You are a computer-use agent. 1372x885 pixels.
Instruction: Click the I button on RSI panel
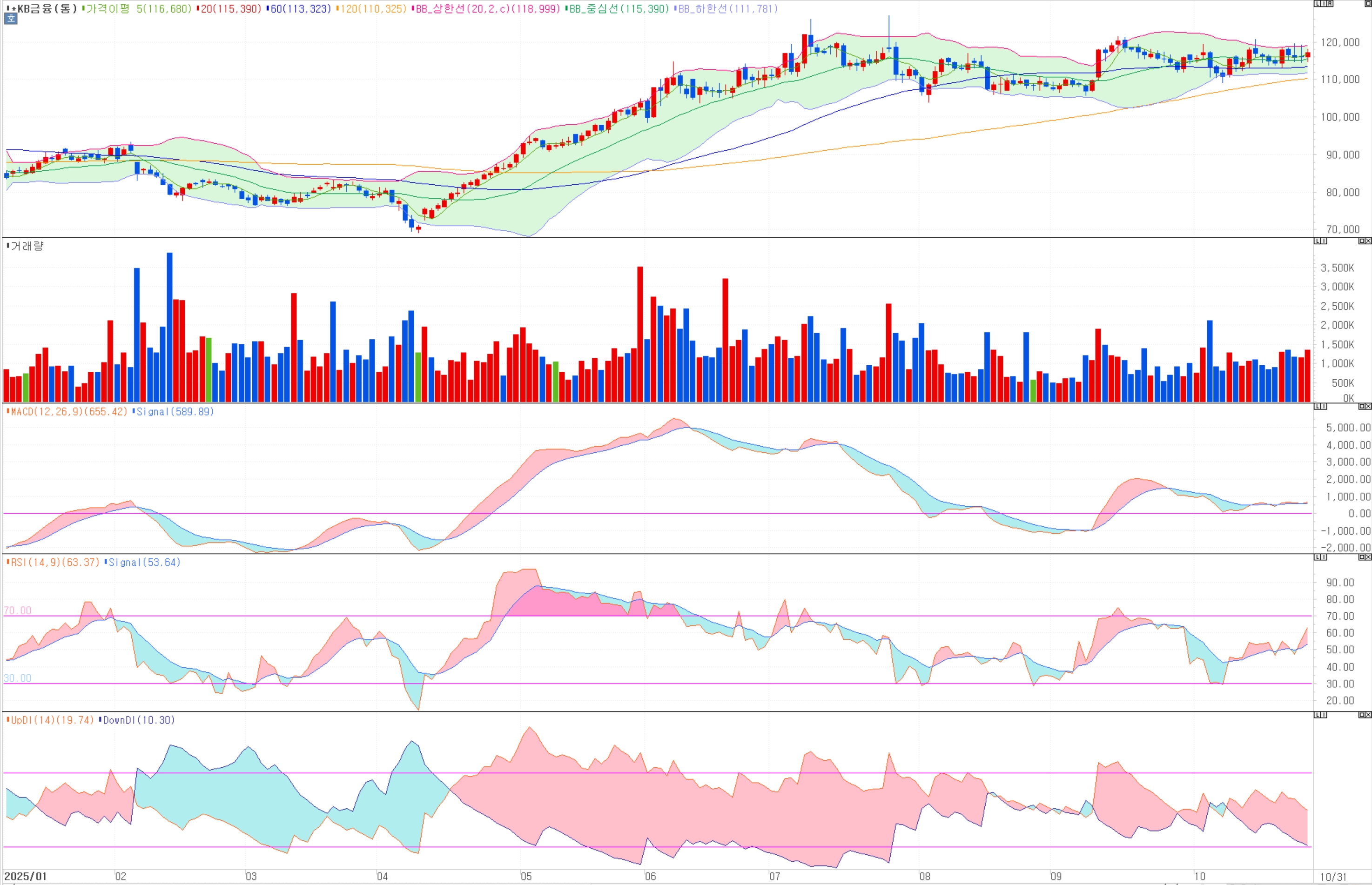1324,557
